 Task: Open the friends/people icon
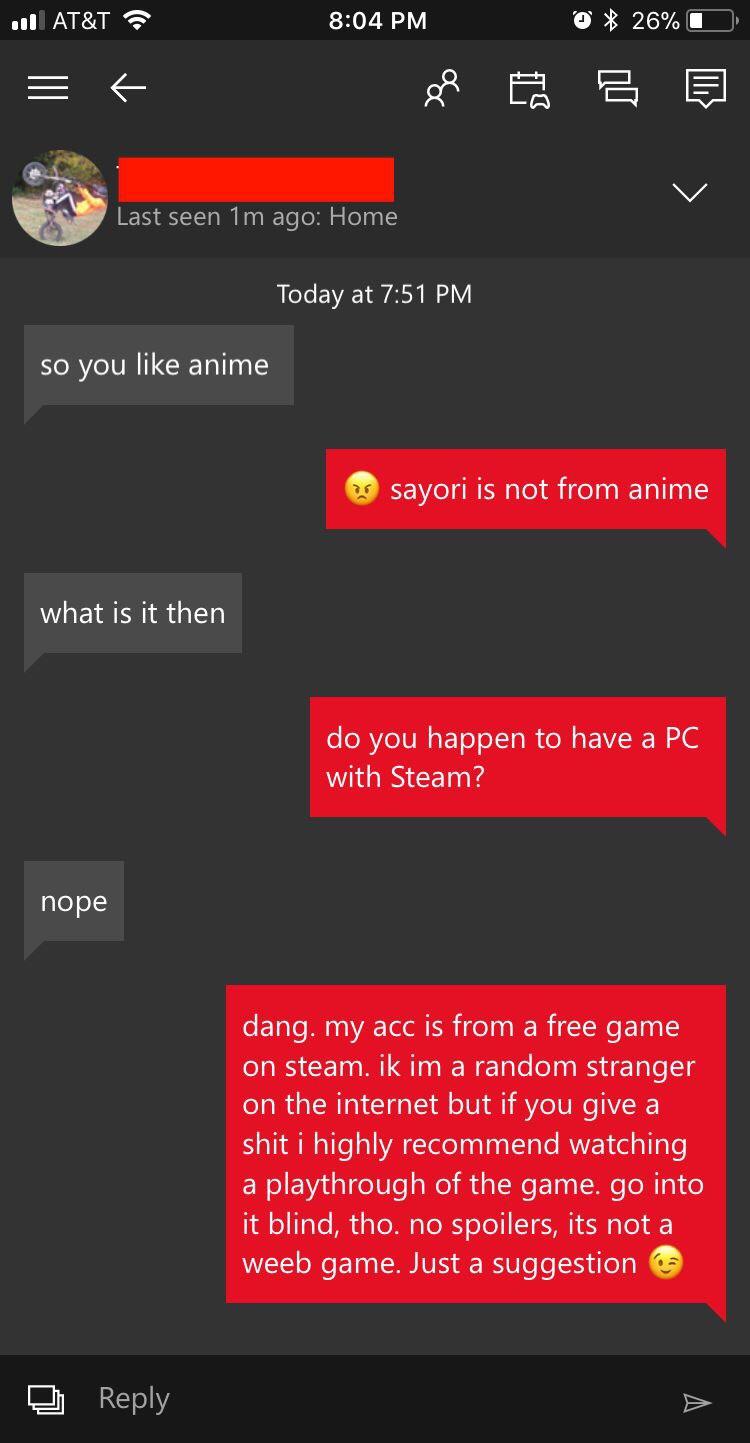tap(443, 88)
